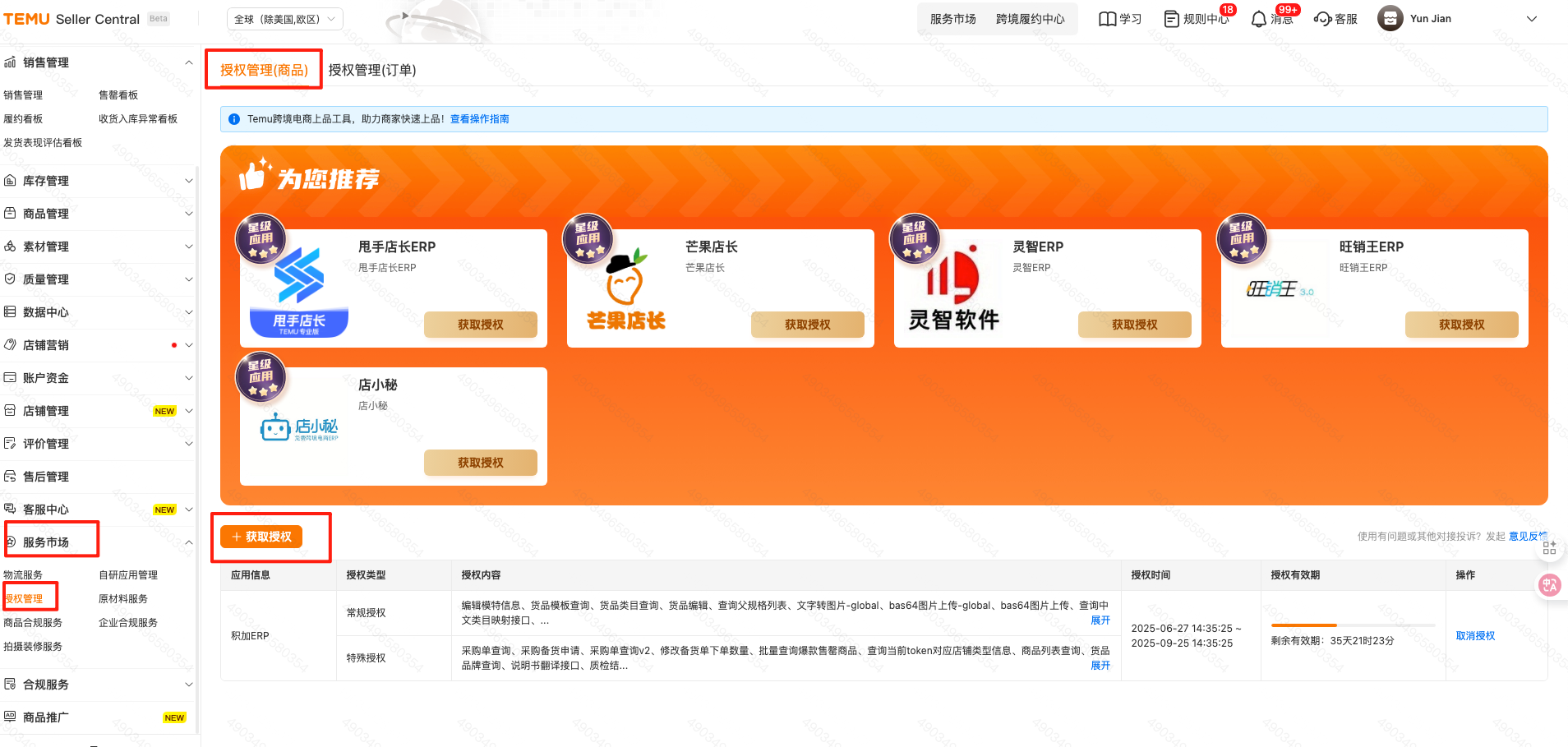
Task: Open the 意见反馈 link
Action: (x=1529, y=537)
